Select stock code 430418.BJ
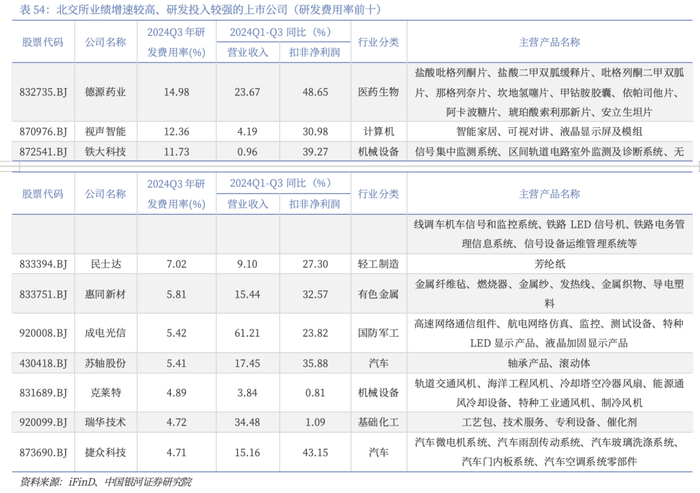This screenshot has height=493, width=700. [x=43, y=363]
